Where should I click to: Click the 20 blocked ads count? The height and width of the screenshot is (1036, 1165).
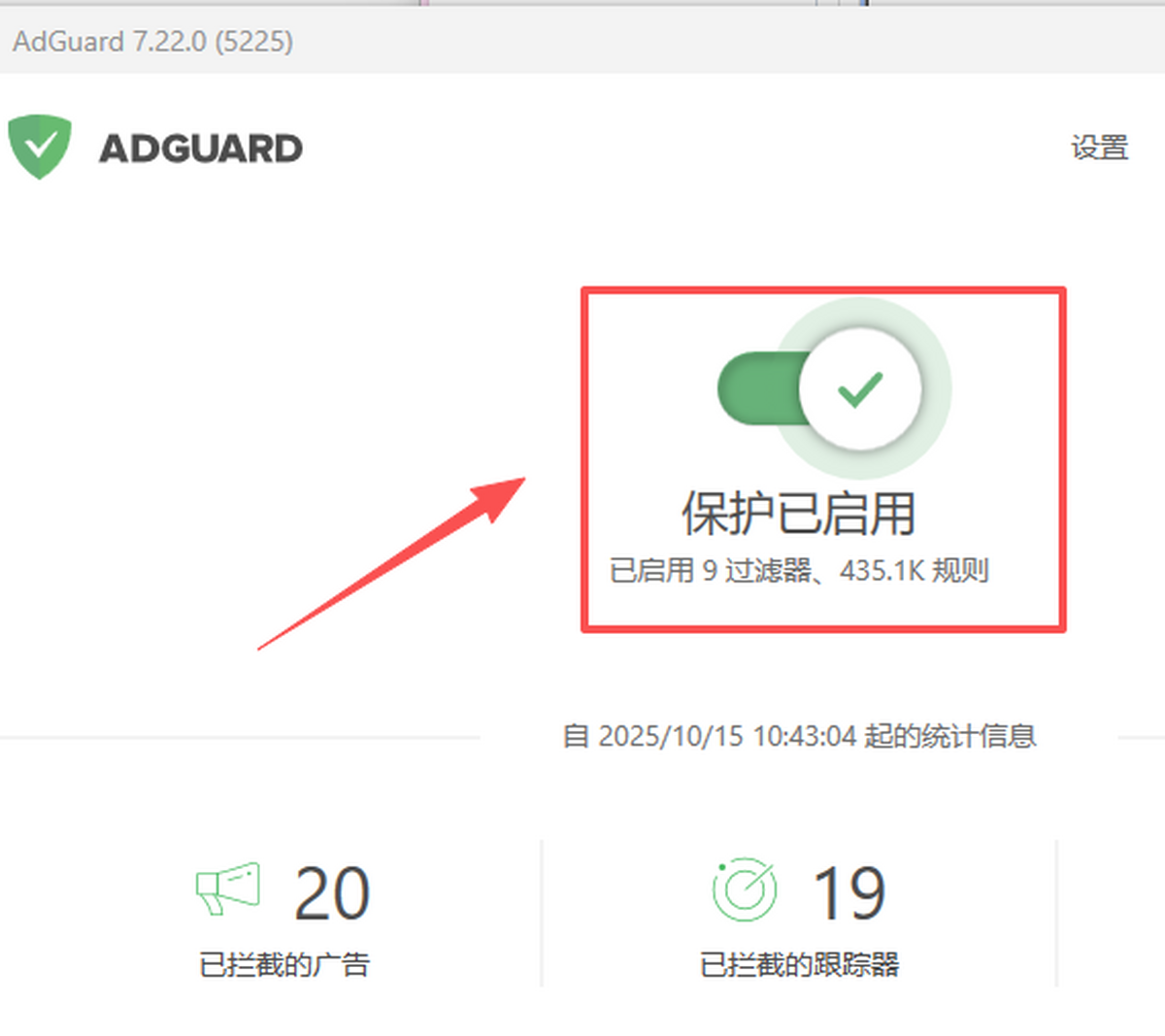click(331, 894)
